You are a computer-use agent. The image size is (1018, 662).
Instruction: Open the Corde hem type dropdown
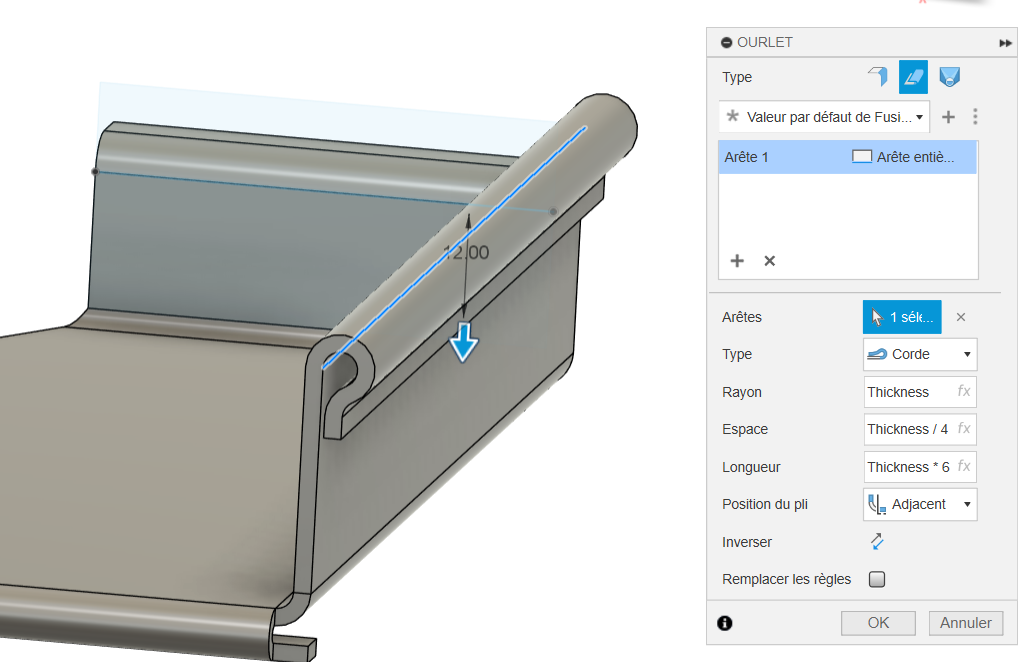[x=919, y=354]
